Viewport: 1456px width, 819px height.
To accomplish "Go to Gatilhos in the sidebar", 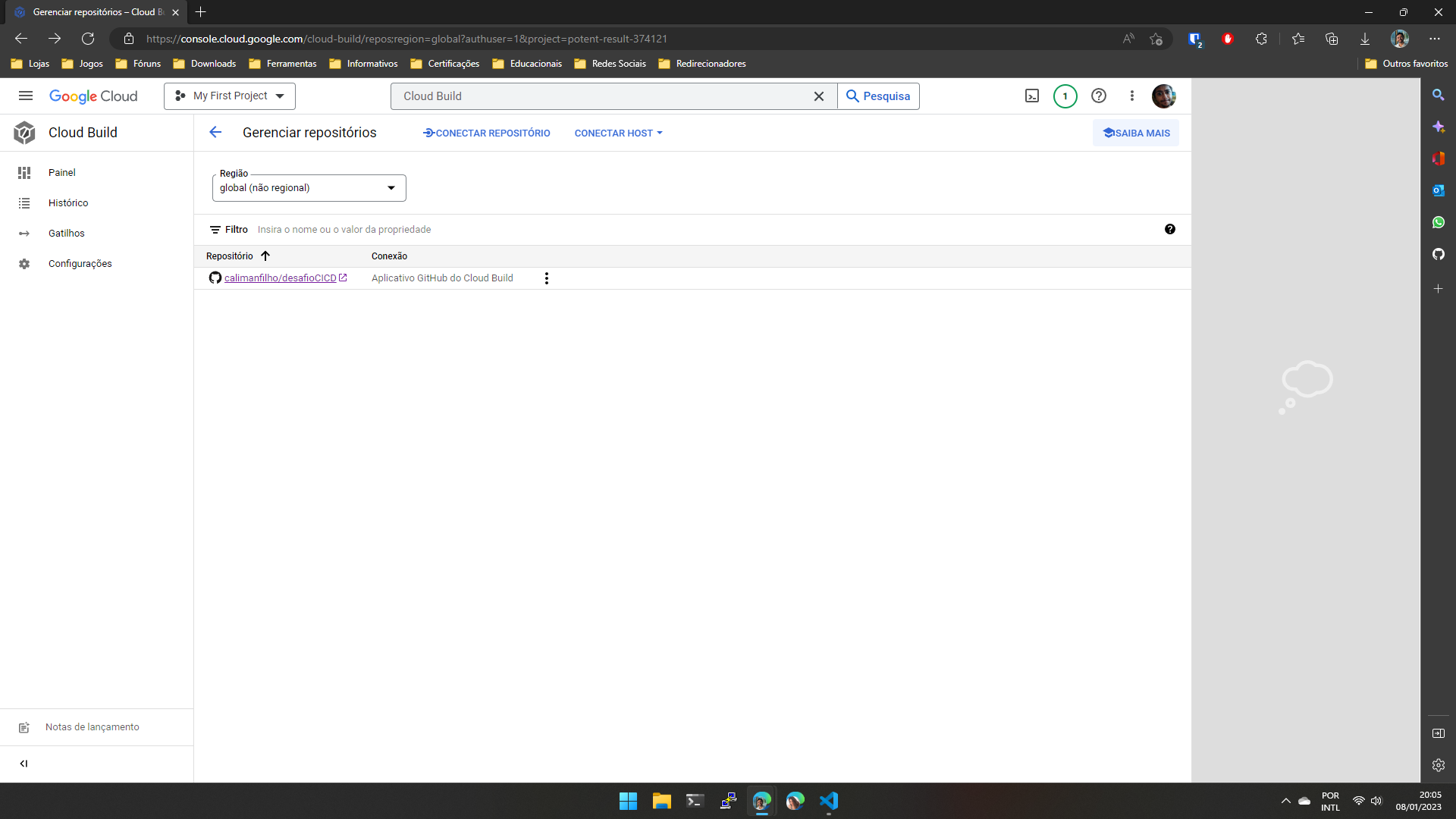I will tap(67, 234).
